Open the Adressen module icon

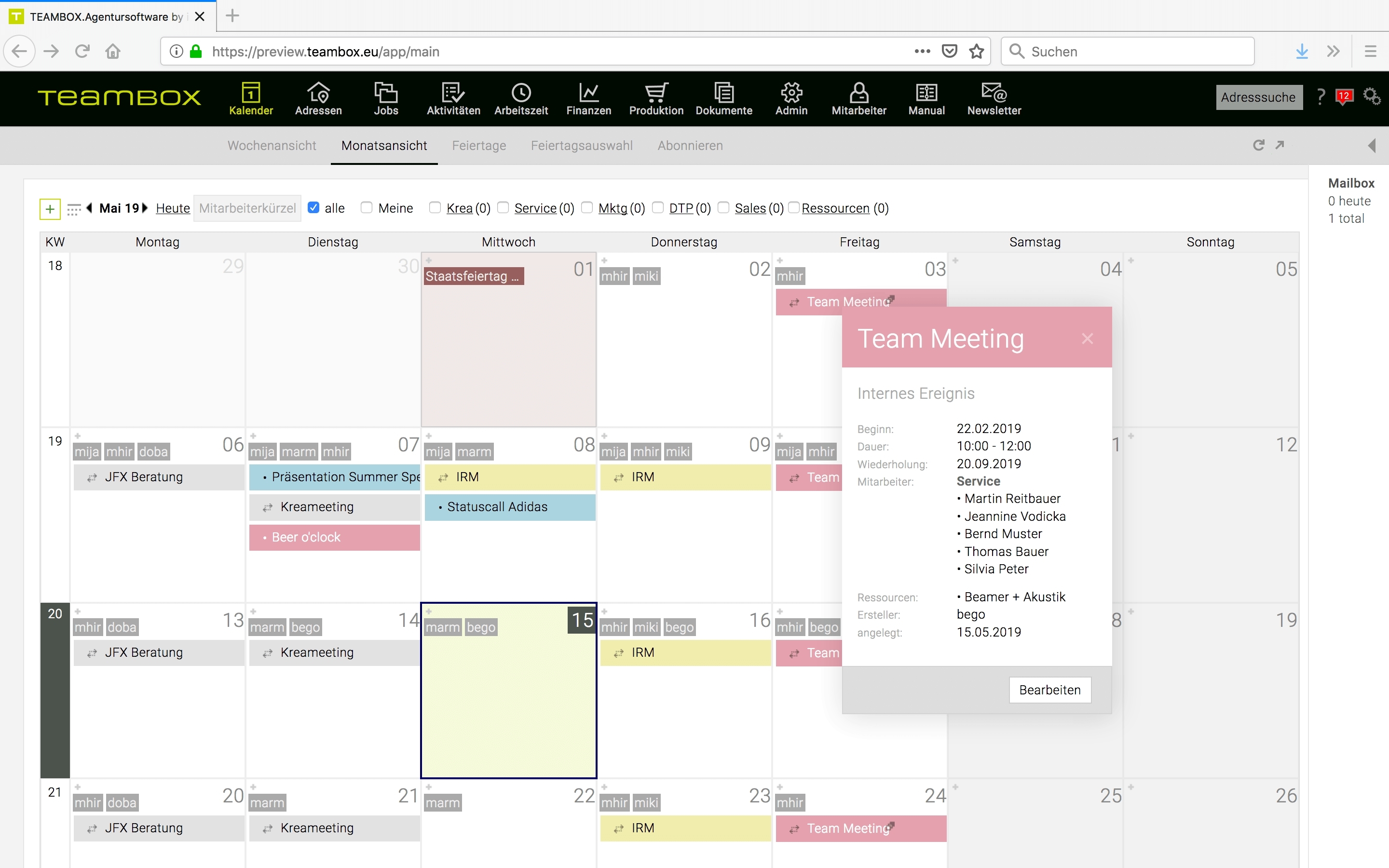(x=318, y=93)
